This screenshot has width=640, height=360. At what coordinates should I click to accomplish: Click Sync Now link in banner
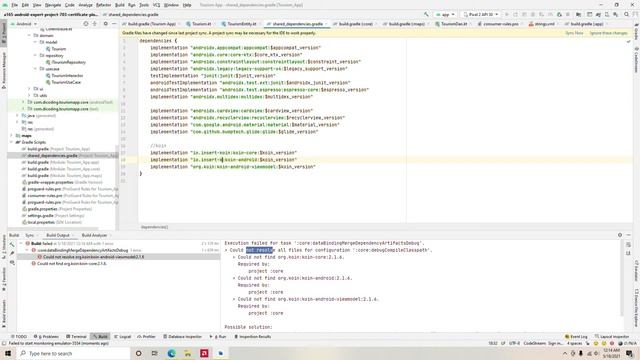(574, 33)
